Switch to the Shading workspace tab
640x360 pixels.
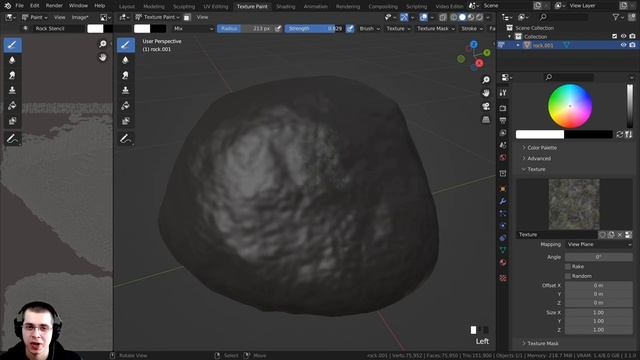pyautogui.click(x=285, y=7)
